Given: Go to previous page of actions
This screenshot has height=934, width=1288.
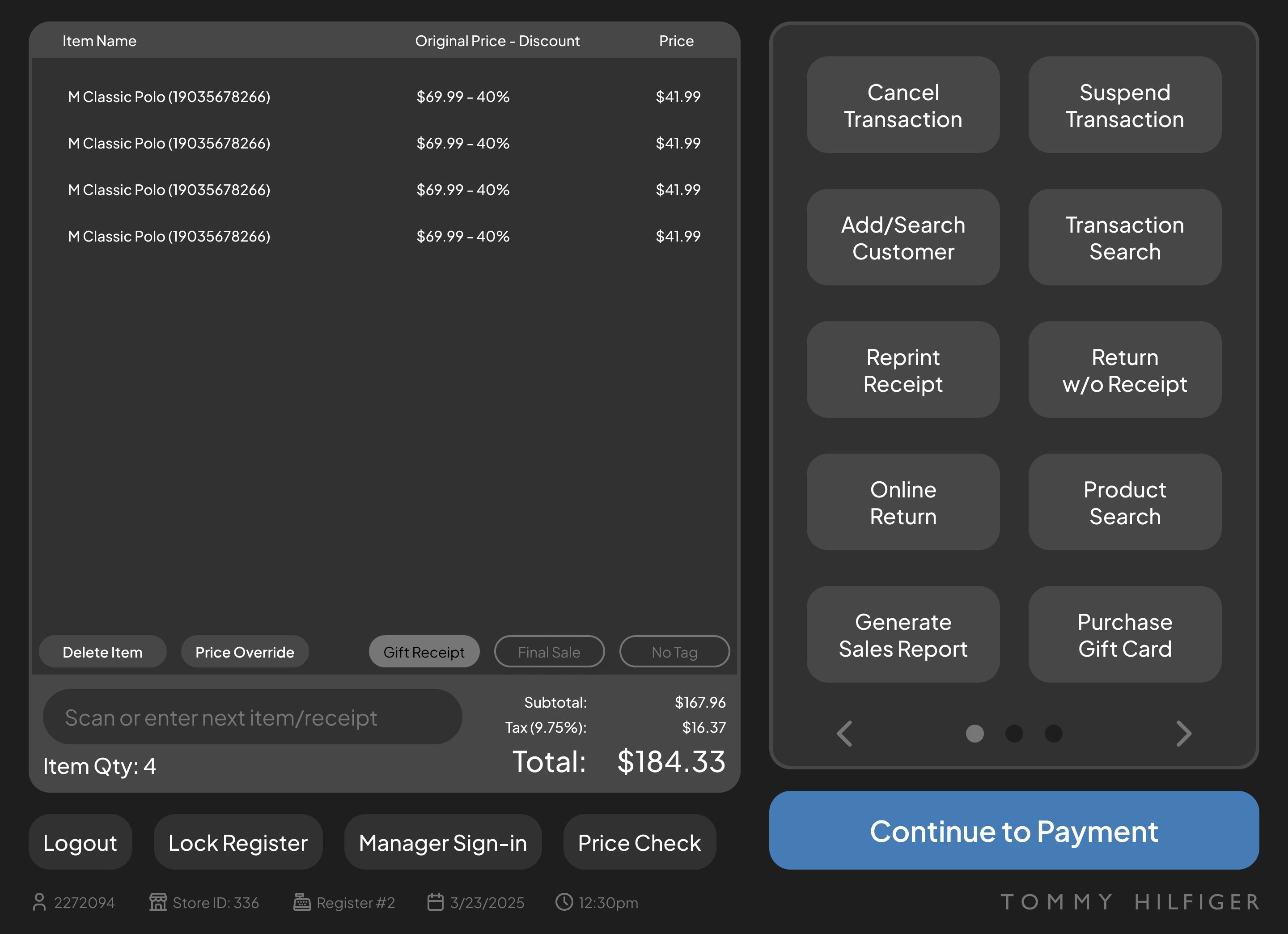Looking at the screenshot, I should [x=845, y=734].
